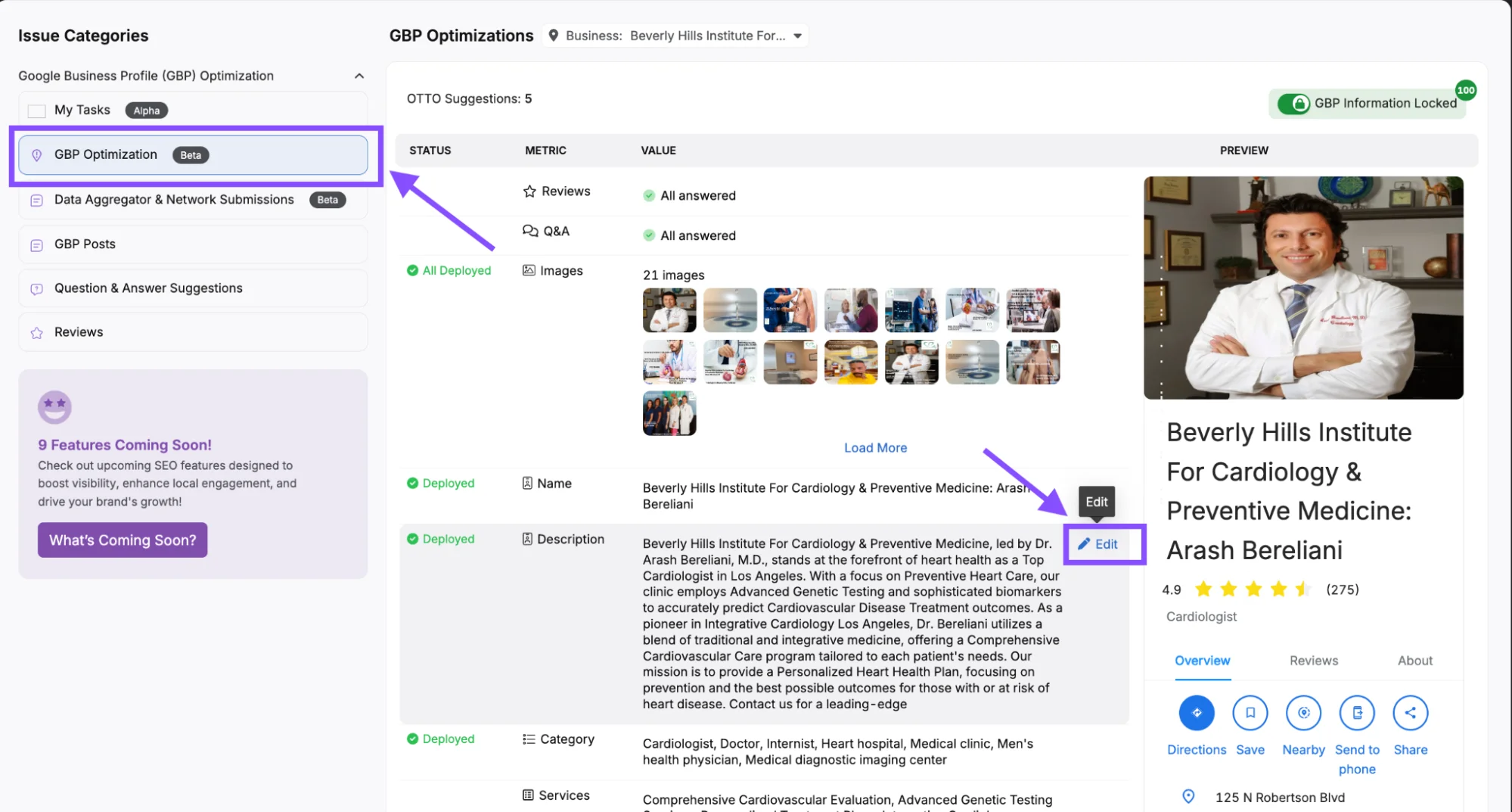Viewport: 1512px width, 812px height.
Task: Edit the Description value
Action: point(1098,544)
